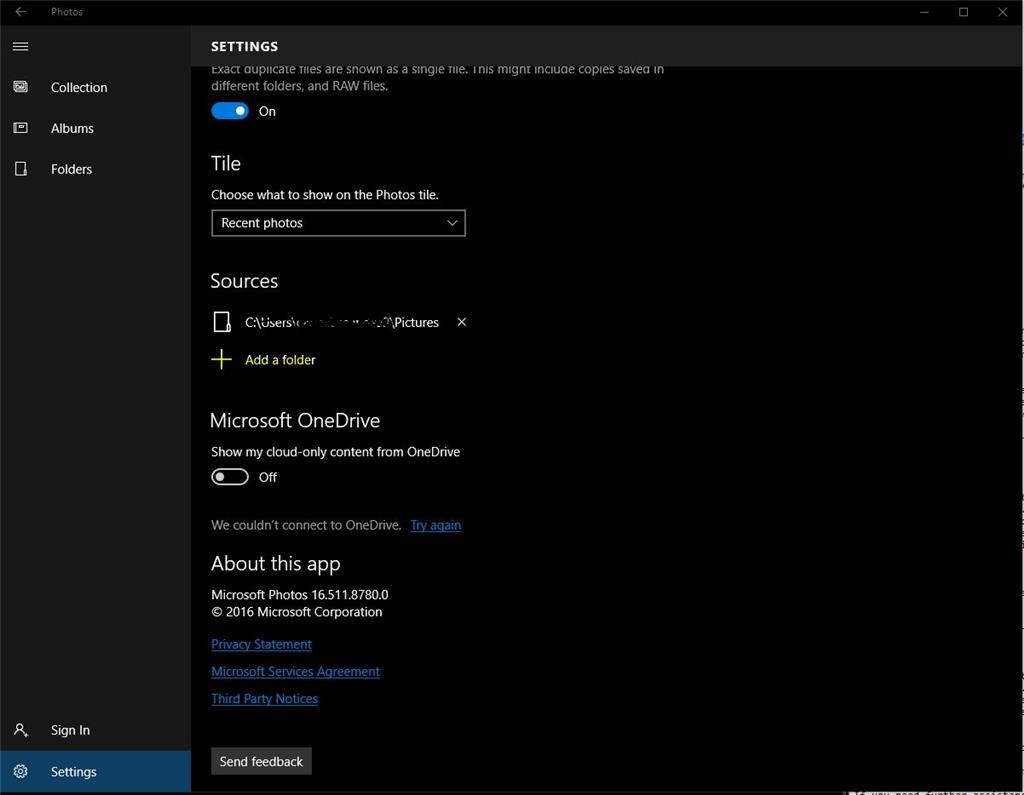1024x795 pixels.
Task: Click the Albums icon in sidebar
Action: pos(20,128)
